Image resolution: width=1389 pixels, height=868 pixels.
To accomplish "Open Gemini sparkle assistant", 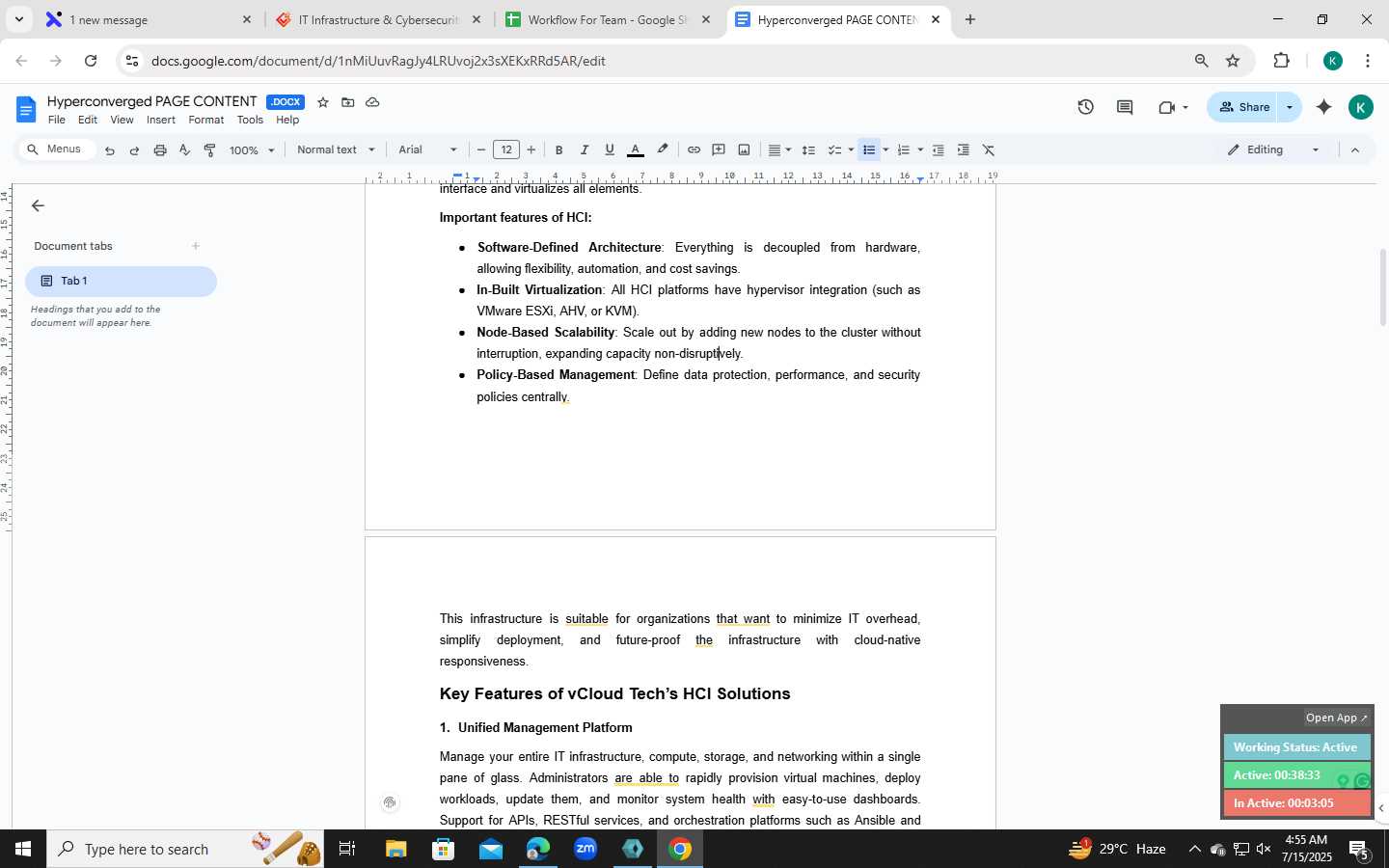I will click(1324, 107).
